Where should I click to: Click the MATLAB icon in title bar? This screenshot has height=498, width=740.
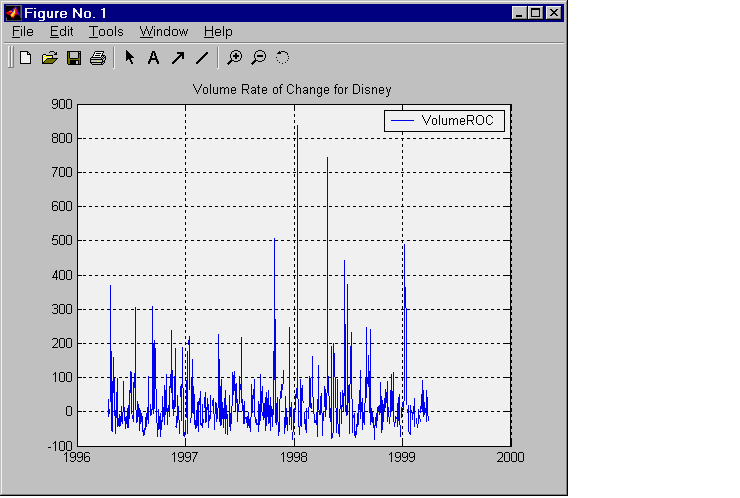(13, 13)
